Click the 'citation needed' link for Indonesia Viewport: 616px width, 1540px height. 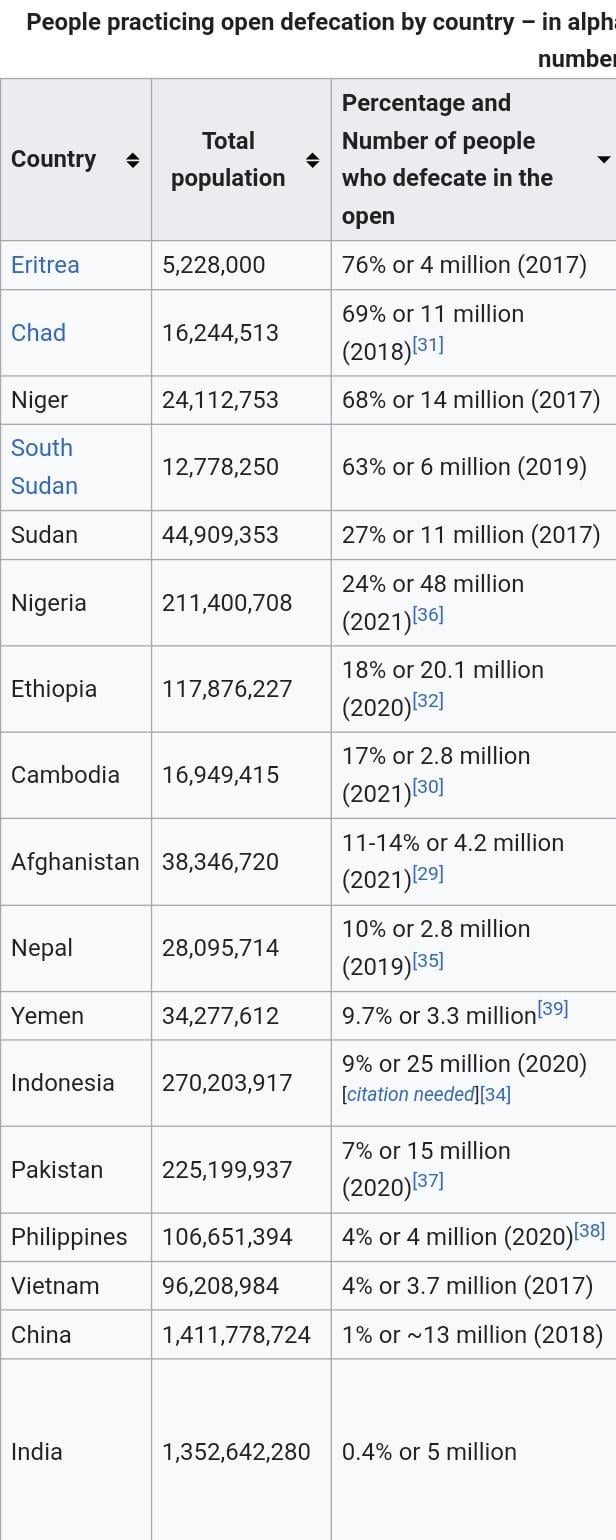[x=410, y=1094]
